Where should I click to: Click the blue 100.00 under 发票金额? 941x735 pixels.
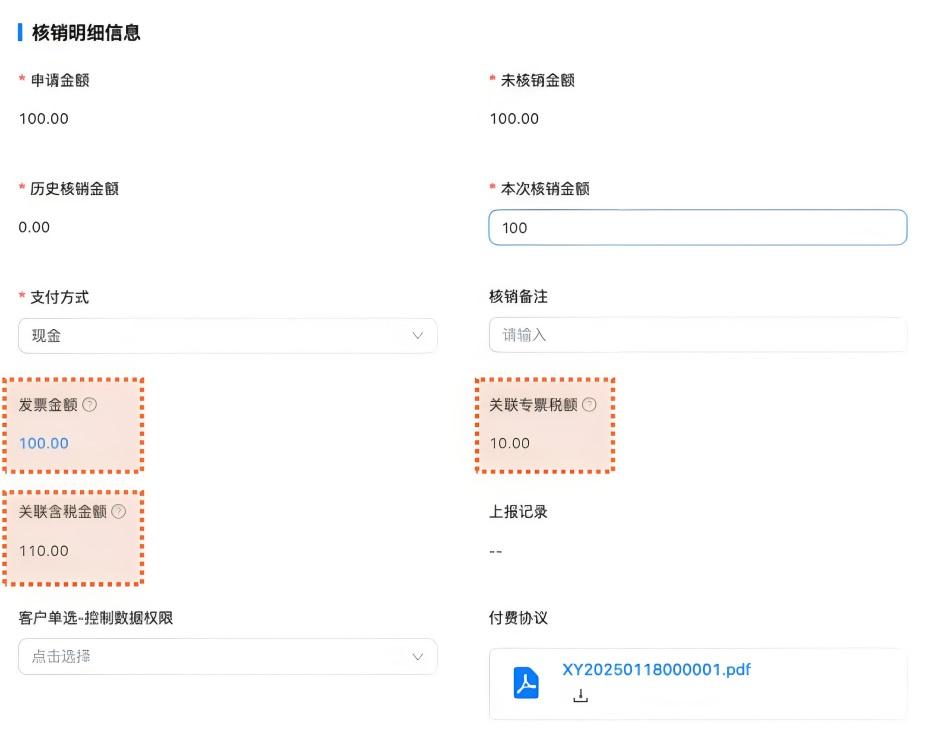[x=43, y=443]
